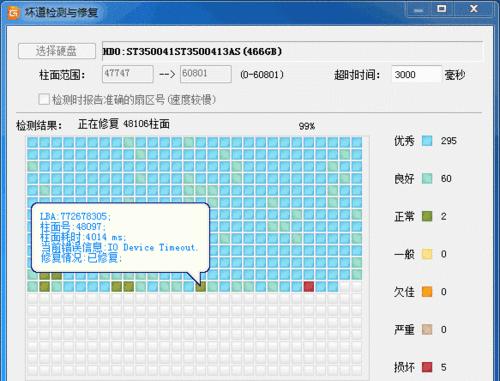This screenshot has width=500, height=381.
Task: Click the olive block under tooltip pointer
Action: (201, 286)
